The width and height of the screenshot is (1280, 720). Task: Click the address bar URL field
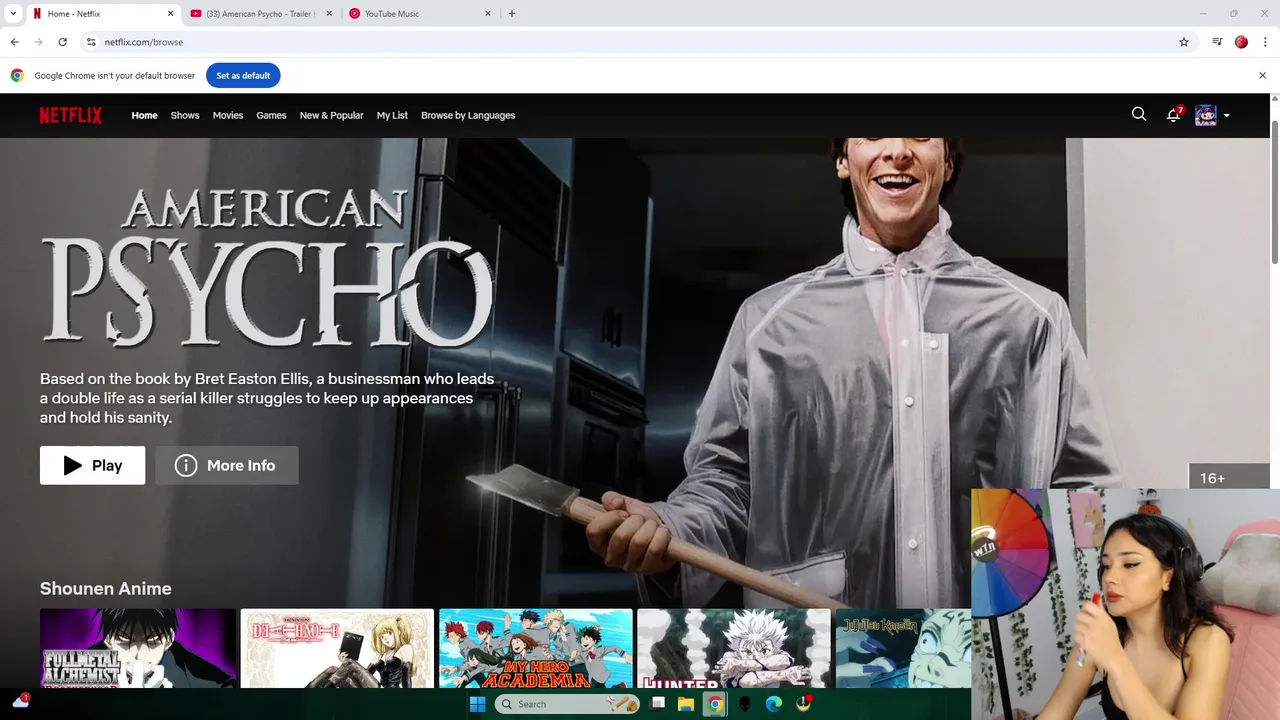(640, 42)
